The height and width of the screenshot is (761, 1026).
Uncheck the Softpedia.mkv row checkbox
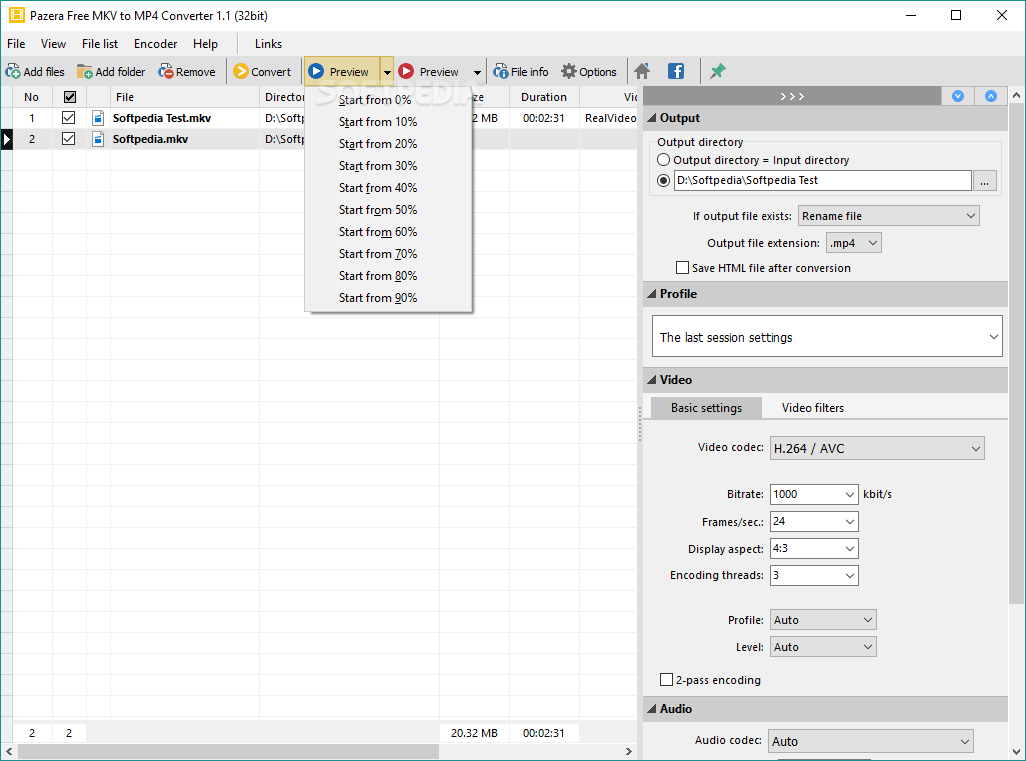click(68, 139)
